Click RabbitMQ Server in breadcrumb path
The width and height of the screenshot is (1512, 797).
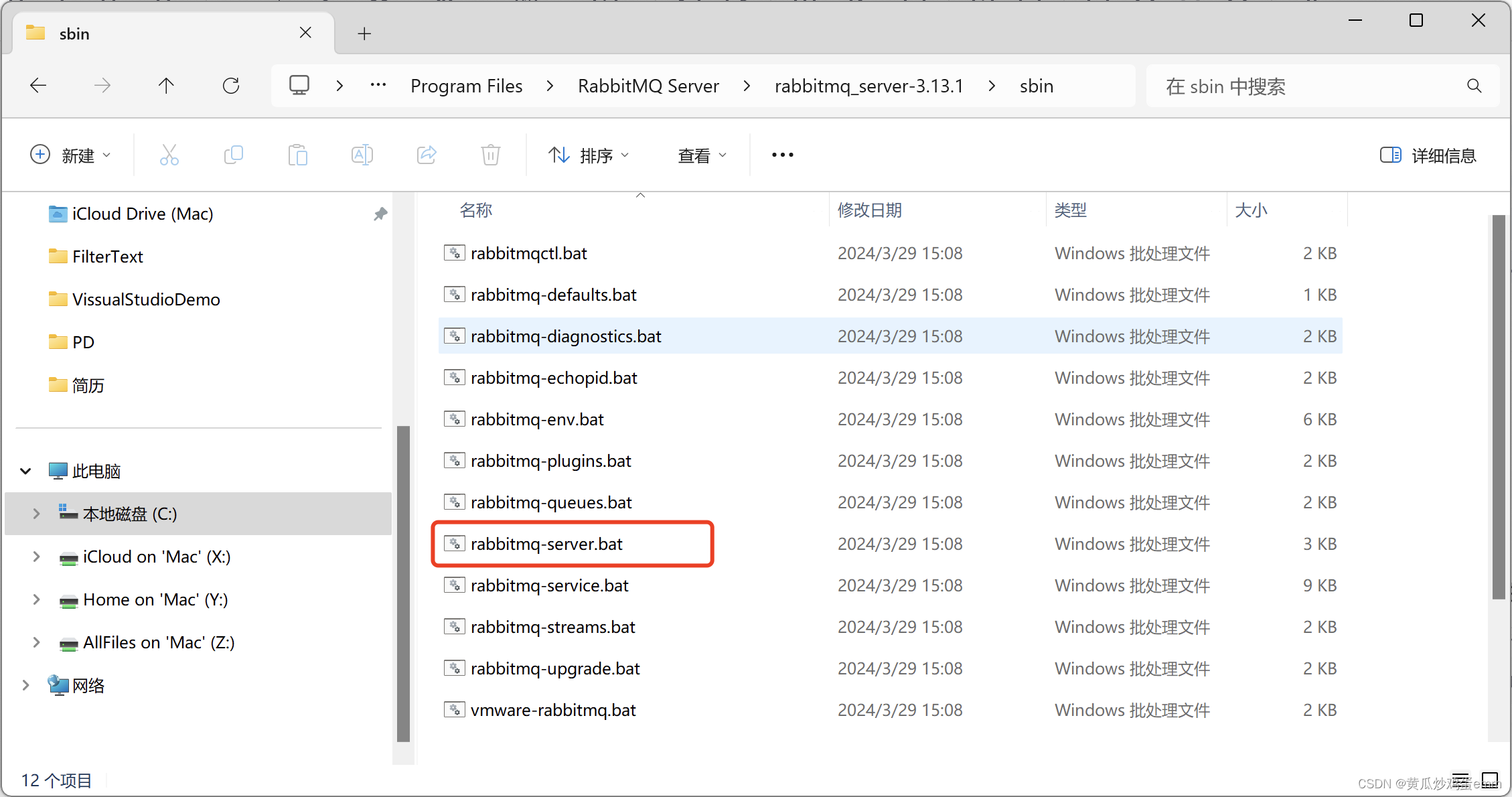[x=648, y=86]
